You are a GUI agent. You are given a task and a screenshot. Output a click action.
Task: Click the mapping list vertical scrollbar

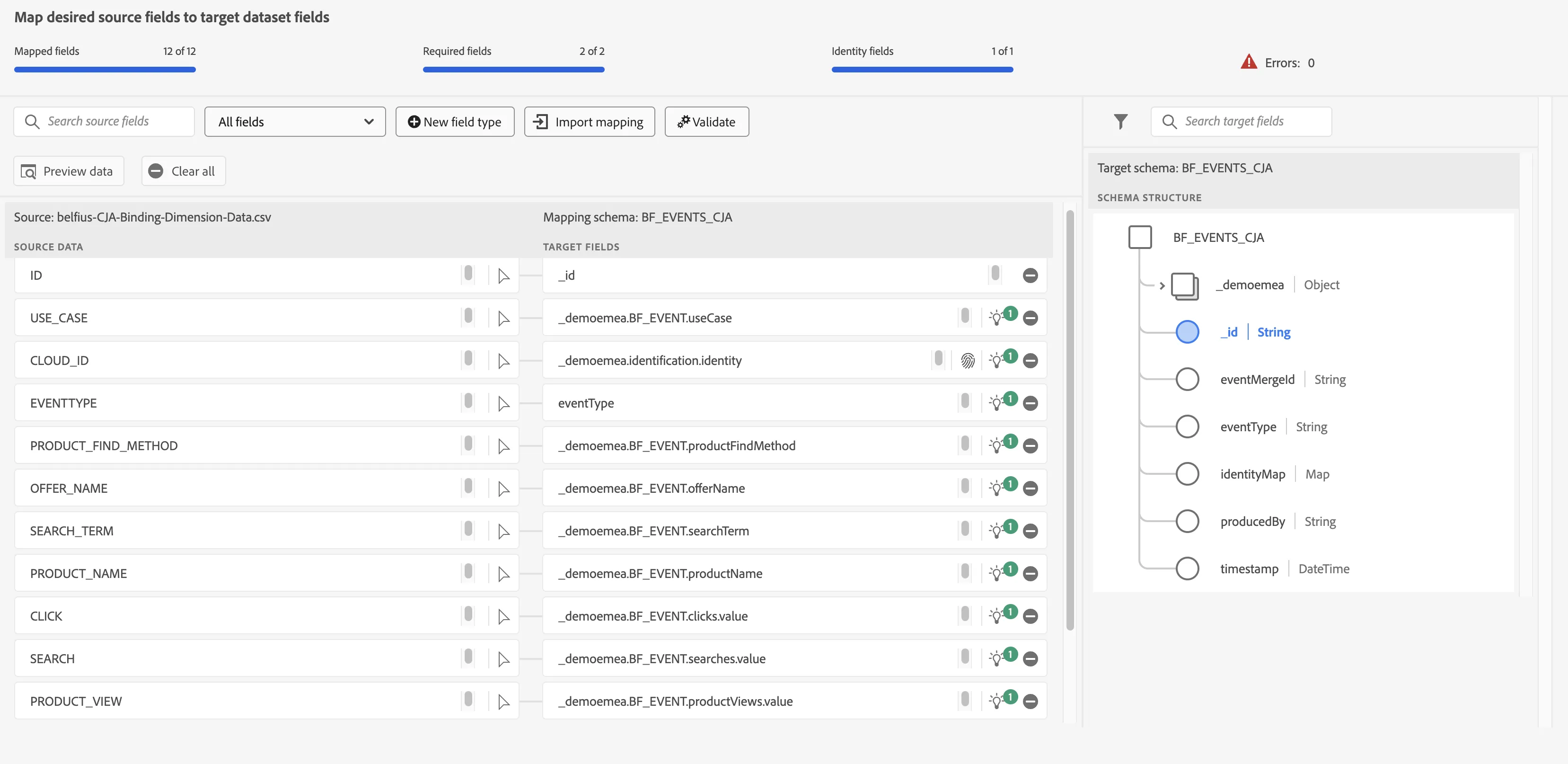[1070, 420]
